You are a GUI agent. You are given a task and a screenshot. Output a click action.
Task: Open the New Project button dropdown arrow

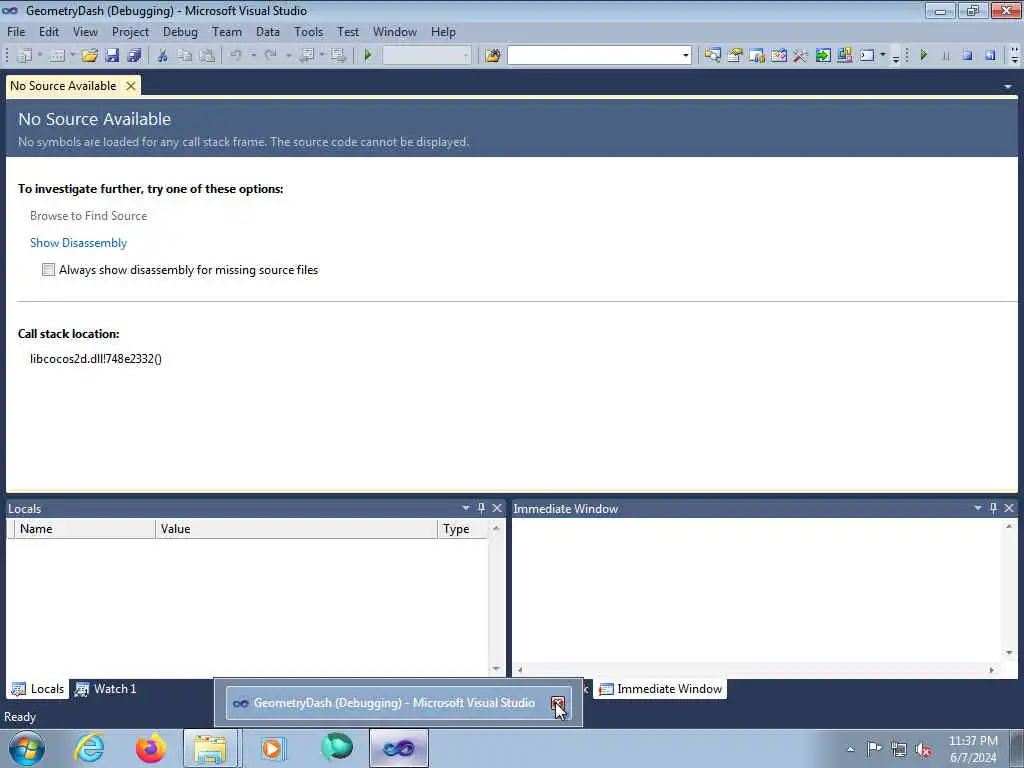pos(39,56)
